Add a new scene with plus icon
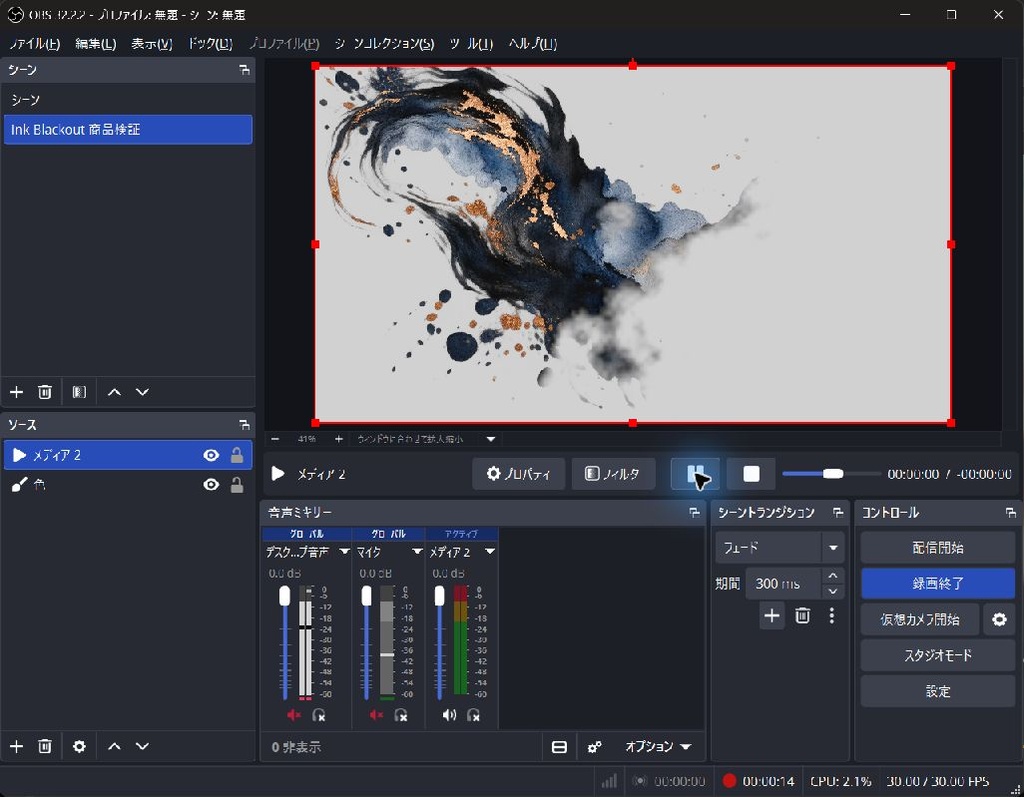The height and width of the screenshot is (797, 1024). pyautogui.click(x=16, y=392)
